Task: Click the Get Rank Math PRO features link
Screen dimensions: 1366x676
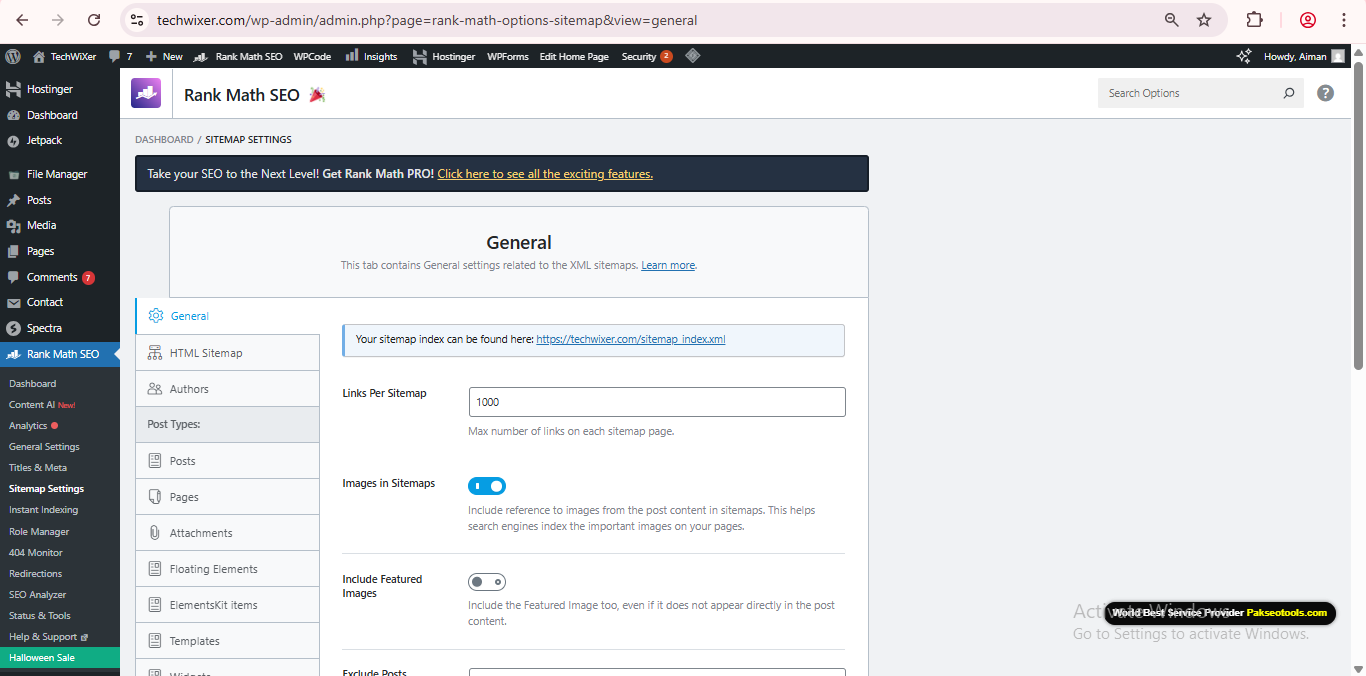Action: (x=544, y=174)
